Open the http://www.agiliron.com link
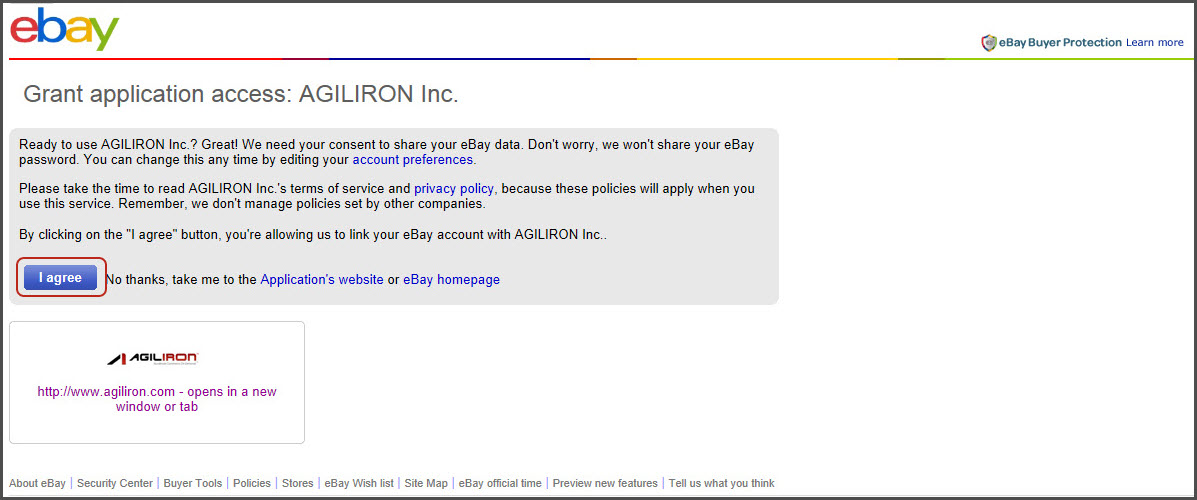The height and width of the screenshot is (500, 1197). (156, 399)
